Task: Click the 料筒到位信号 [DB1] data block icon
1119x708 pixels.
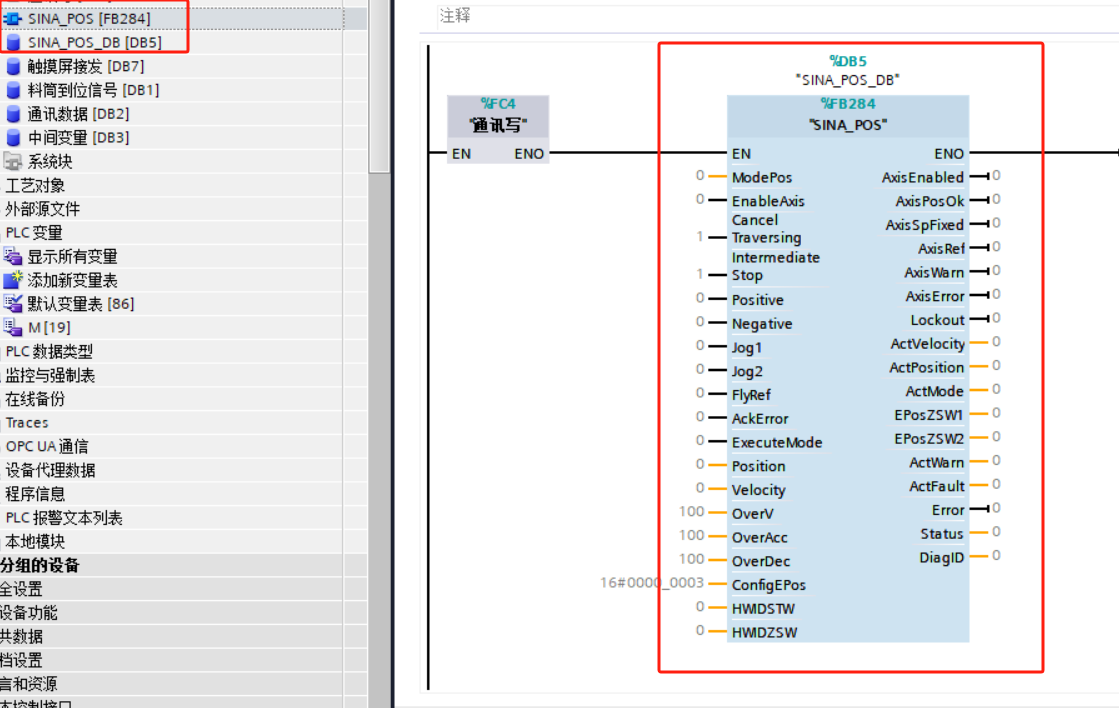Action: point(13,90)
